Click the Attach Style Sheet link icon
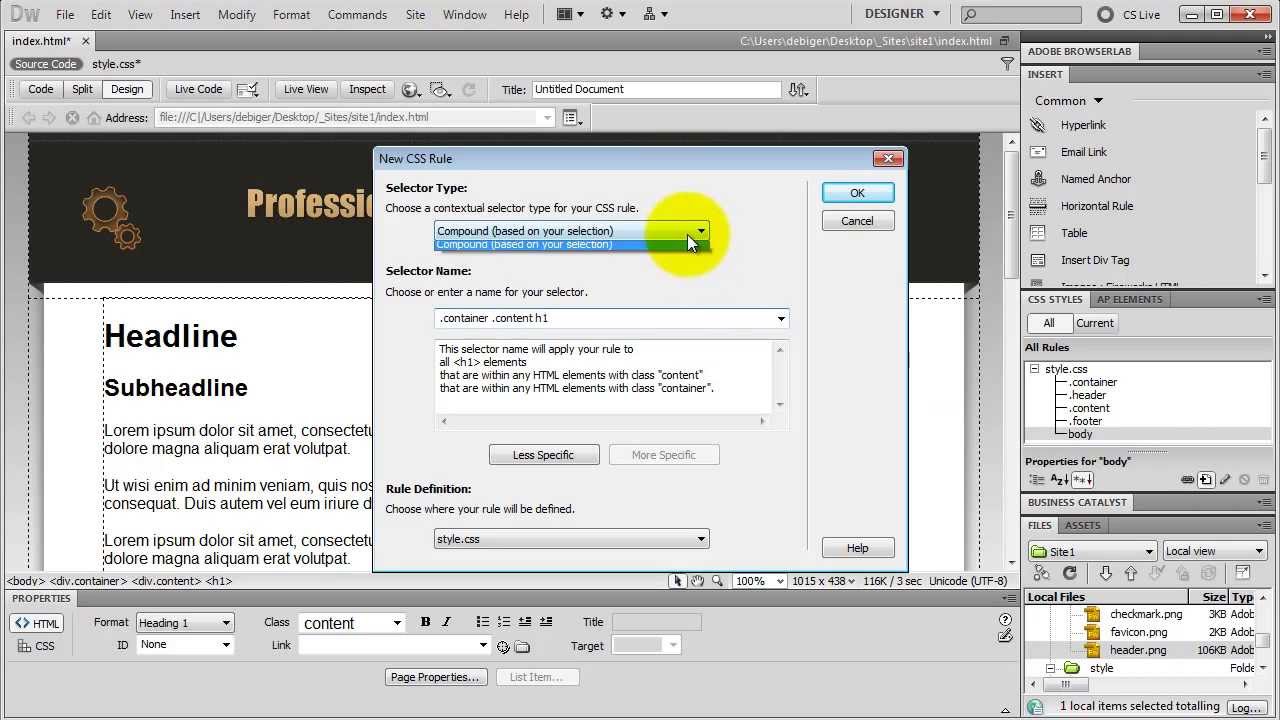Viewport: 1280px width, 720px height. point(1187,480)
